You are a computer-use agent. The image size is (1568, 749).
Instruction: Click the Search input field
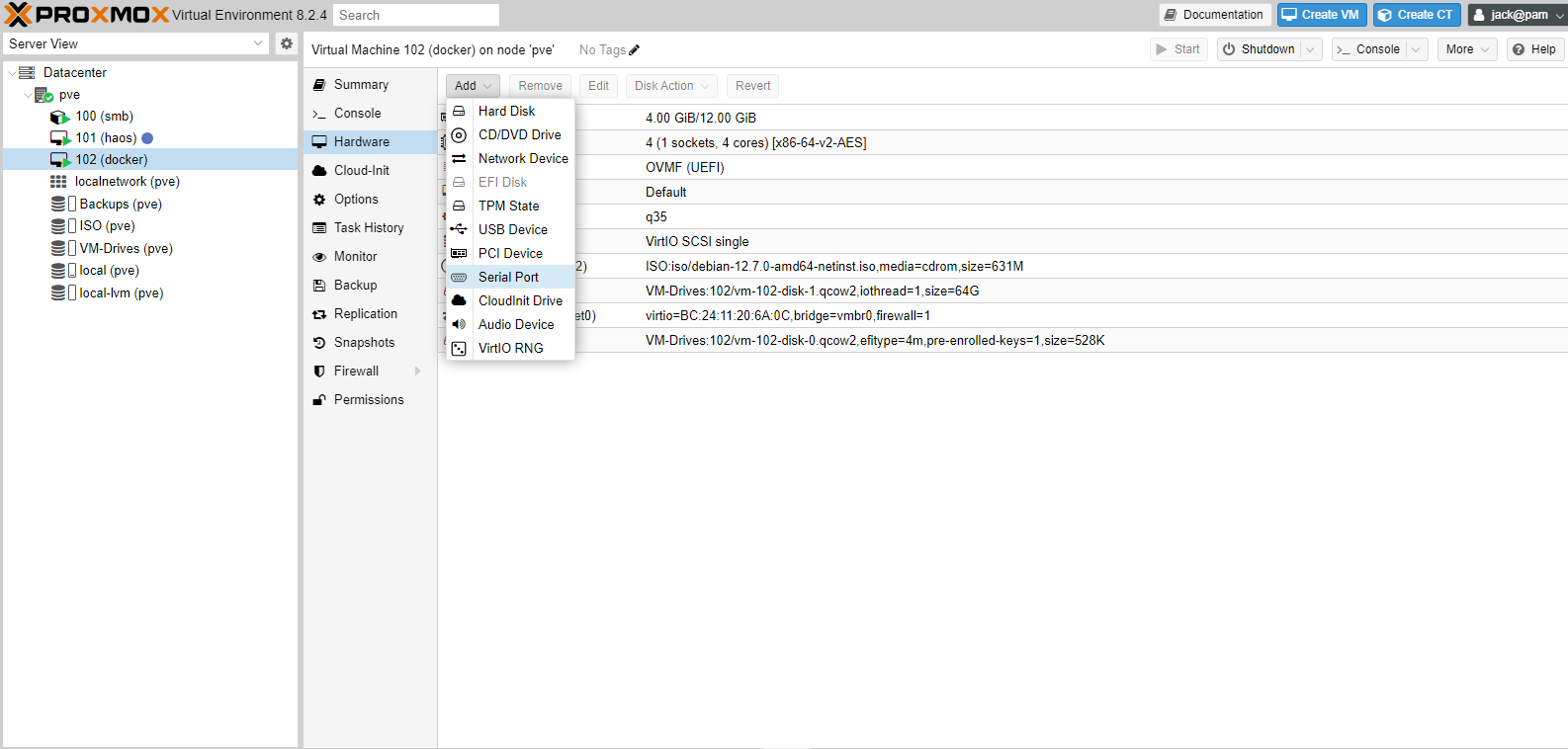click(415, 15)
